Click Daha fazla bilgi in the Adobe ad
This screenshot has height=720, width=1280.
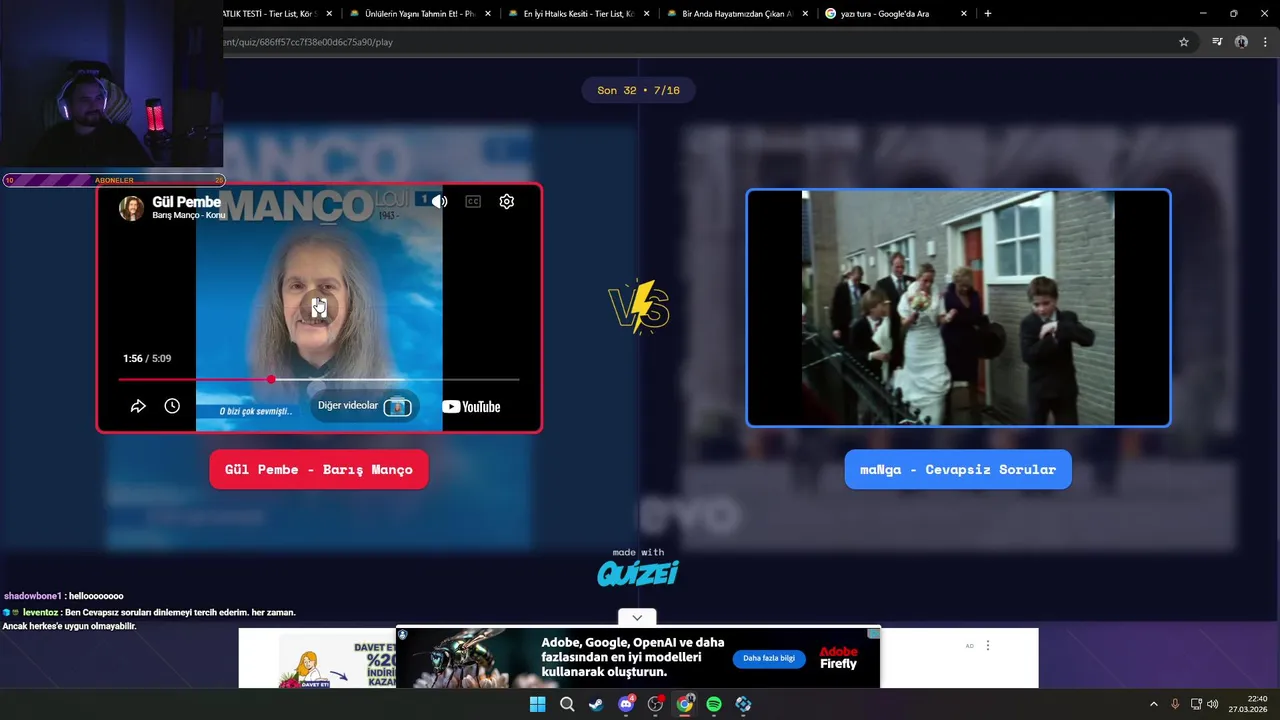click(769, 658)
